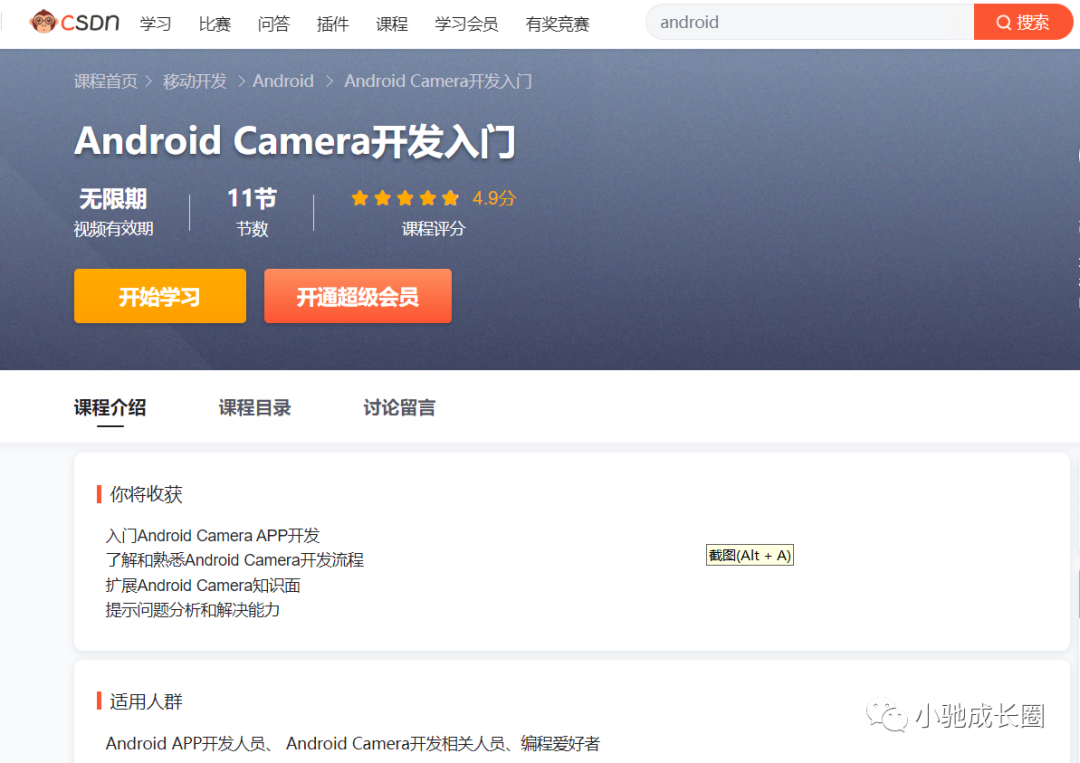Click the line 扩展Android Camera知识面
The height and width of the screenshot is (763, 1080).
pos(203,585)
